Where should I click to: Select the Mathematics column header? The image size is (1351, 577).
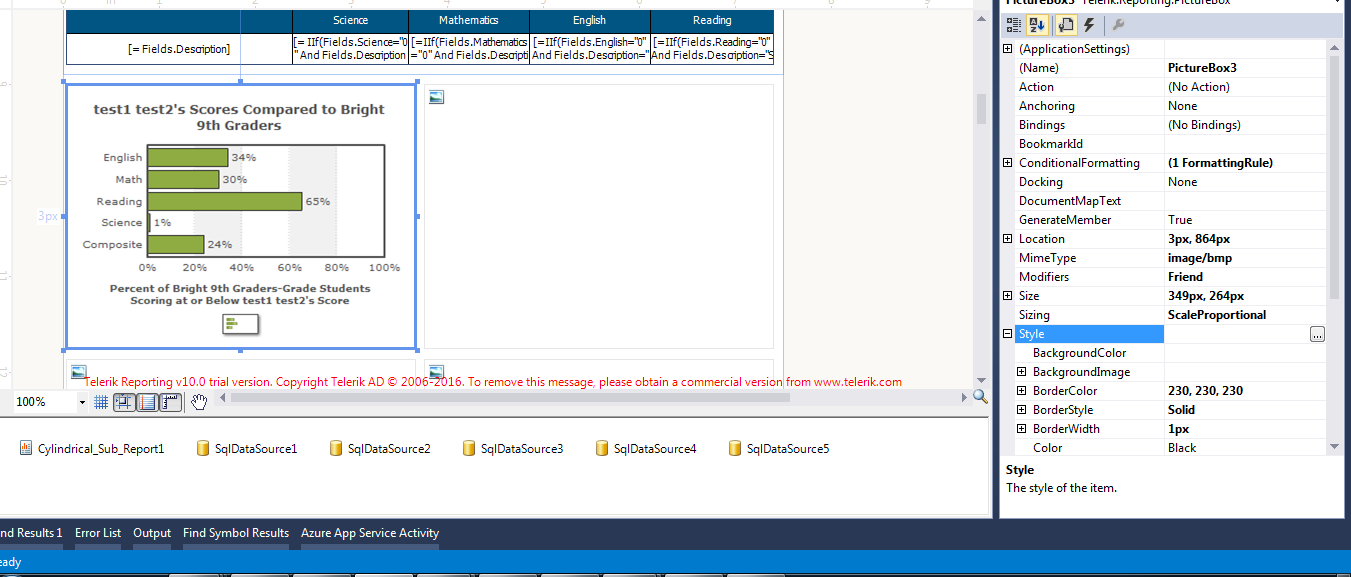pos(469,20)
